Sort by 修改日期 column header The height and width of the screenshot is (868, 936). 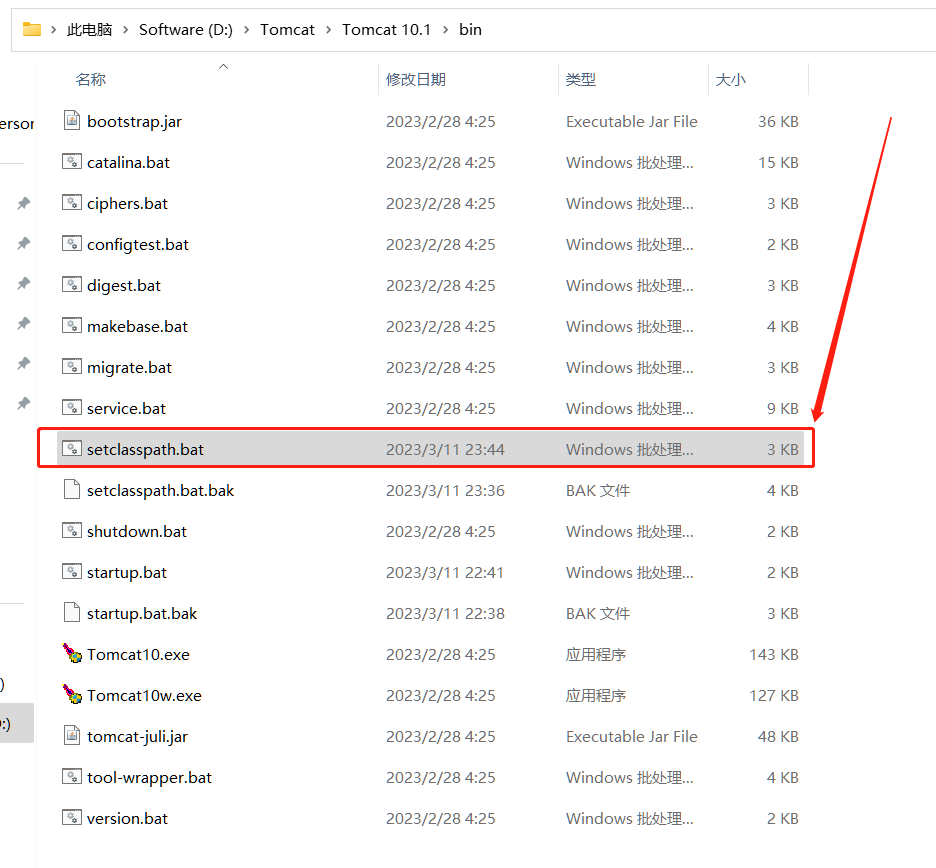pyautogui.click(x=416, y=79)
